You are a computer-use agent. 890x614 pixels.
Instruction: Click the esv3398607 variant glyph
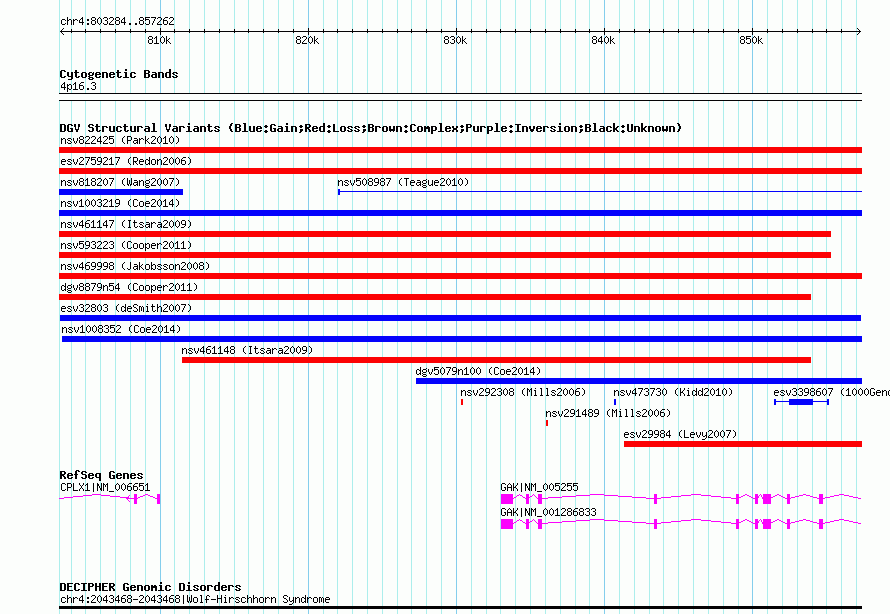tap(801, 402)
